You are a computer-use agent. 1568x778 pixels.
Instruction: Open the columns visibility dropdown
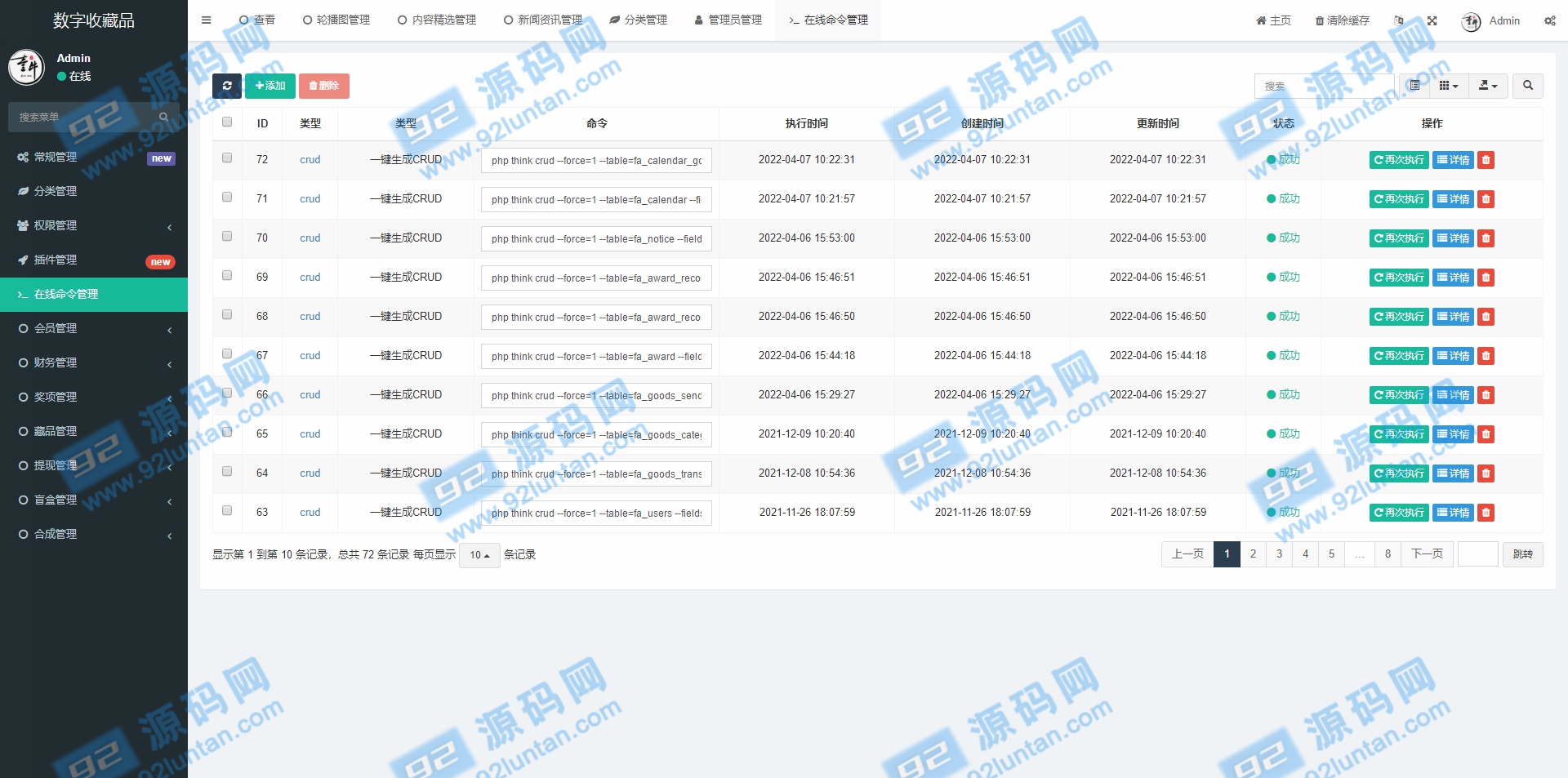(1448, 86)
